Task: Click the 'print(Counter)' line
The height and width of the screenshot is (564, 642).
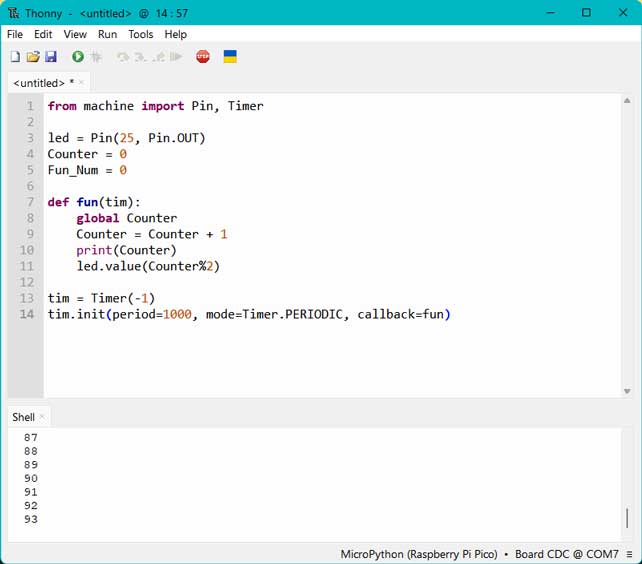Action: (x=126, y=250)
